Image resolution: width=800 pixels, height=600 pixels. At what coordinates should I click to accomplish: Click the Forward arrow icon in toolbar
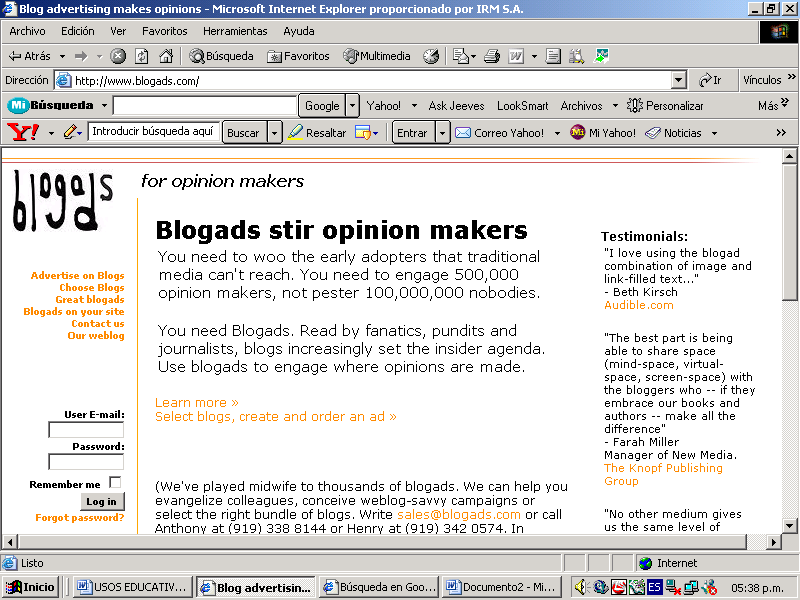coord(81,56)
